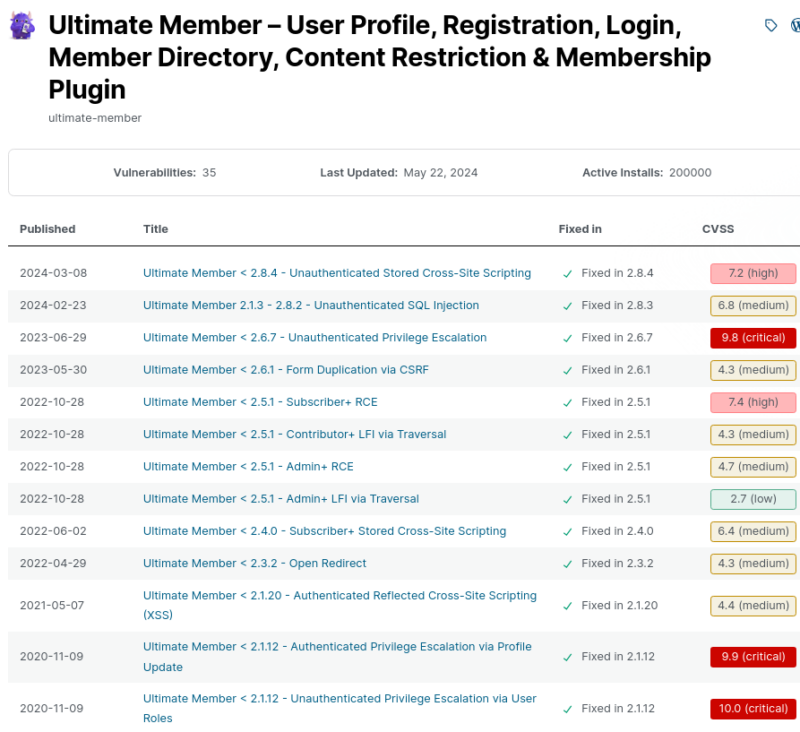The height and width of the screenshot is (732, 800).
Task: Click the green checkmark beside Fixed in 2.6.7
Action: (x=567, y=337)
